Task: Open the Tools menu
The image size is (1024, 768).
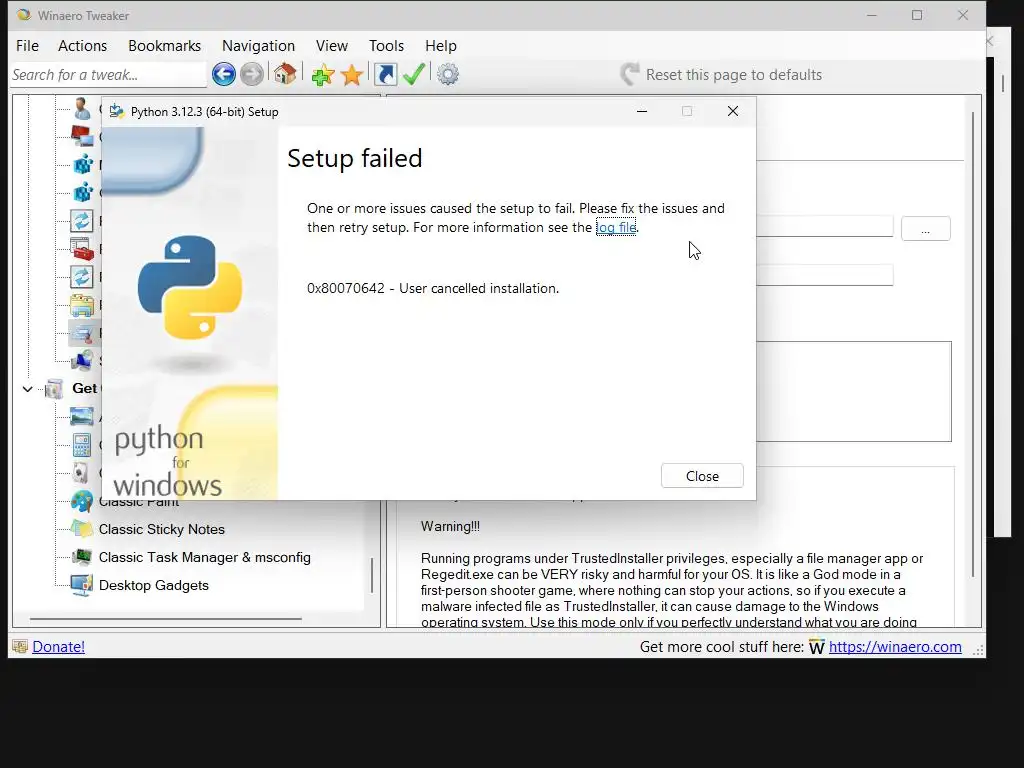Action: [x=387, y=46]
